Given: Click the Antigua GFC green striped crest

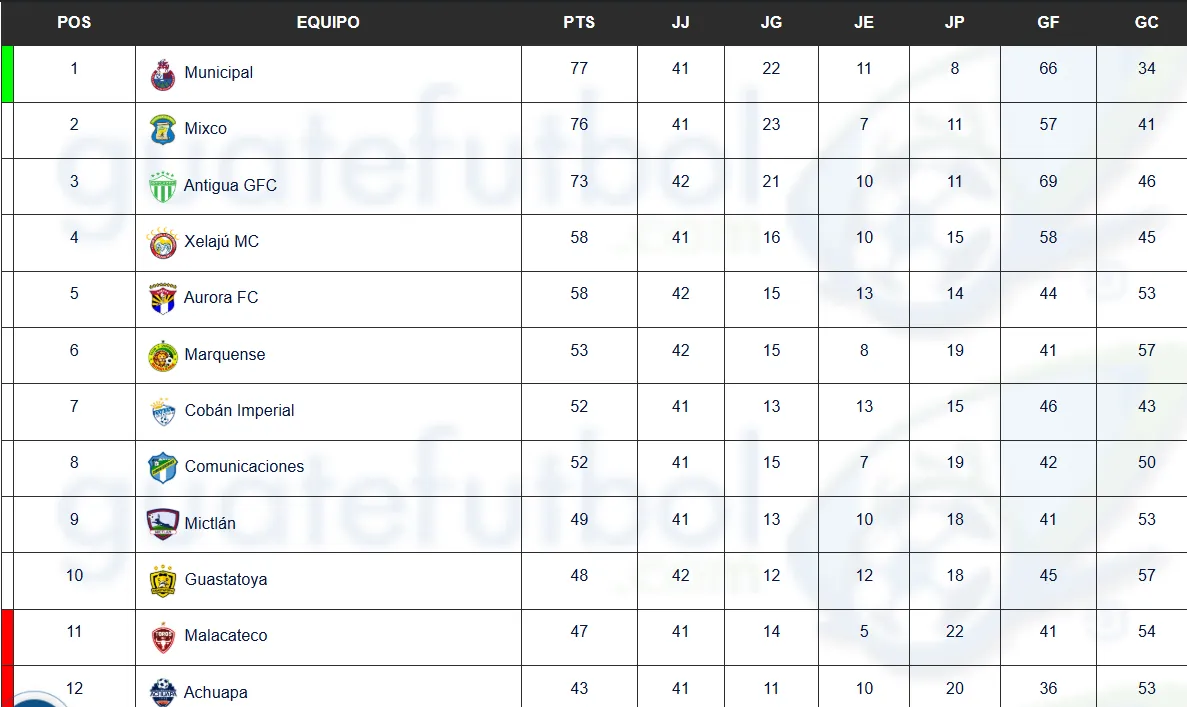Looking at the screenshot, I should (x=162, y=186).
